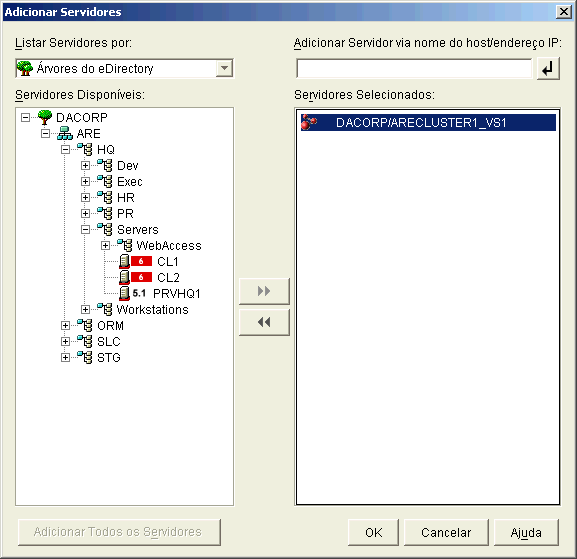Select the ORM label in tree
The image size is (577, 559).
110,326
